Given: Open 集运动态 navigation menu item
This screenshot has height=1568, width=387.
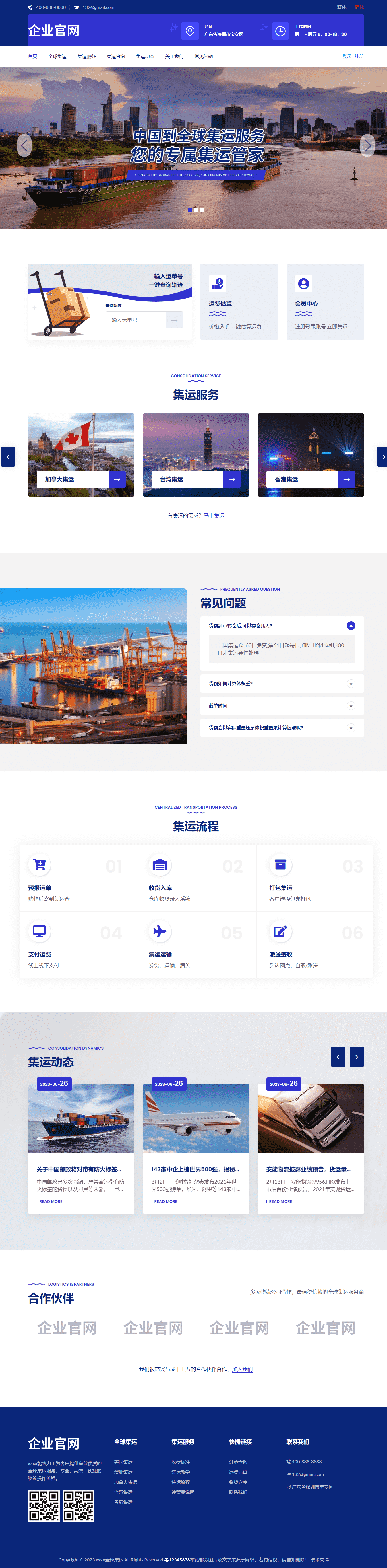Looking at the screenshot, I should [145, 56].
